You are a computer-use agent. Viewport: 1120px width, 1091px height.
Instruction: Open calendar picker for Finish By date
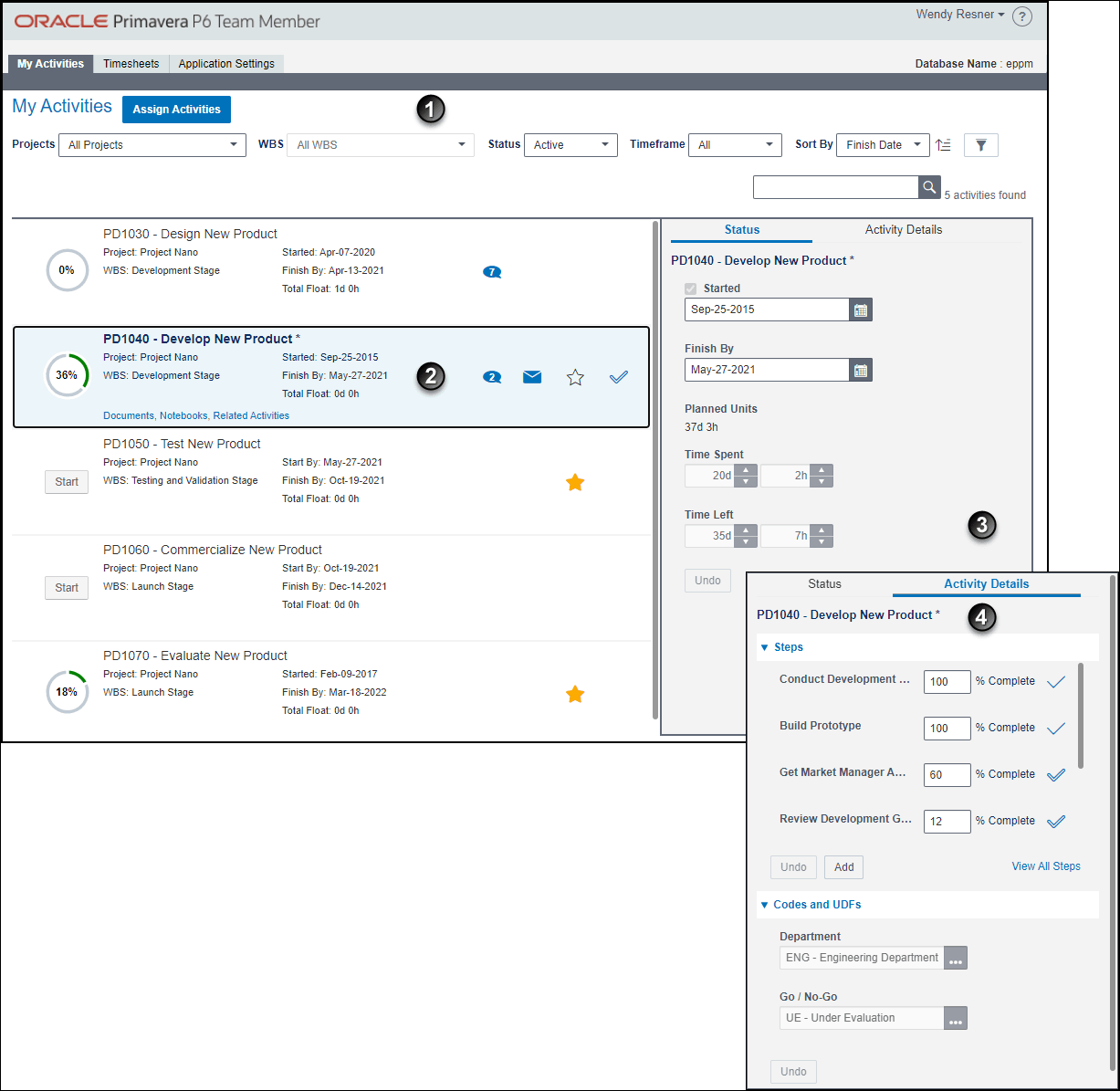point(861,370)
